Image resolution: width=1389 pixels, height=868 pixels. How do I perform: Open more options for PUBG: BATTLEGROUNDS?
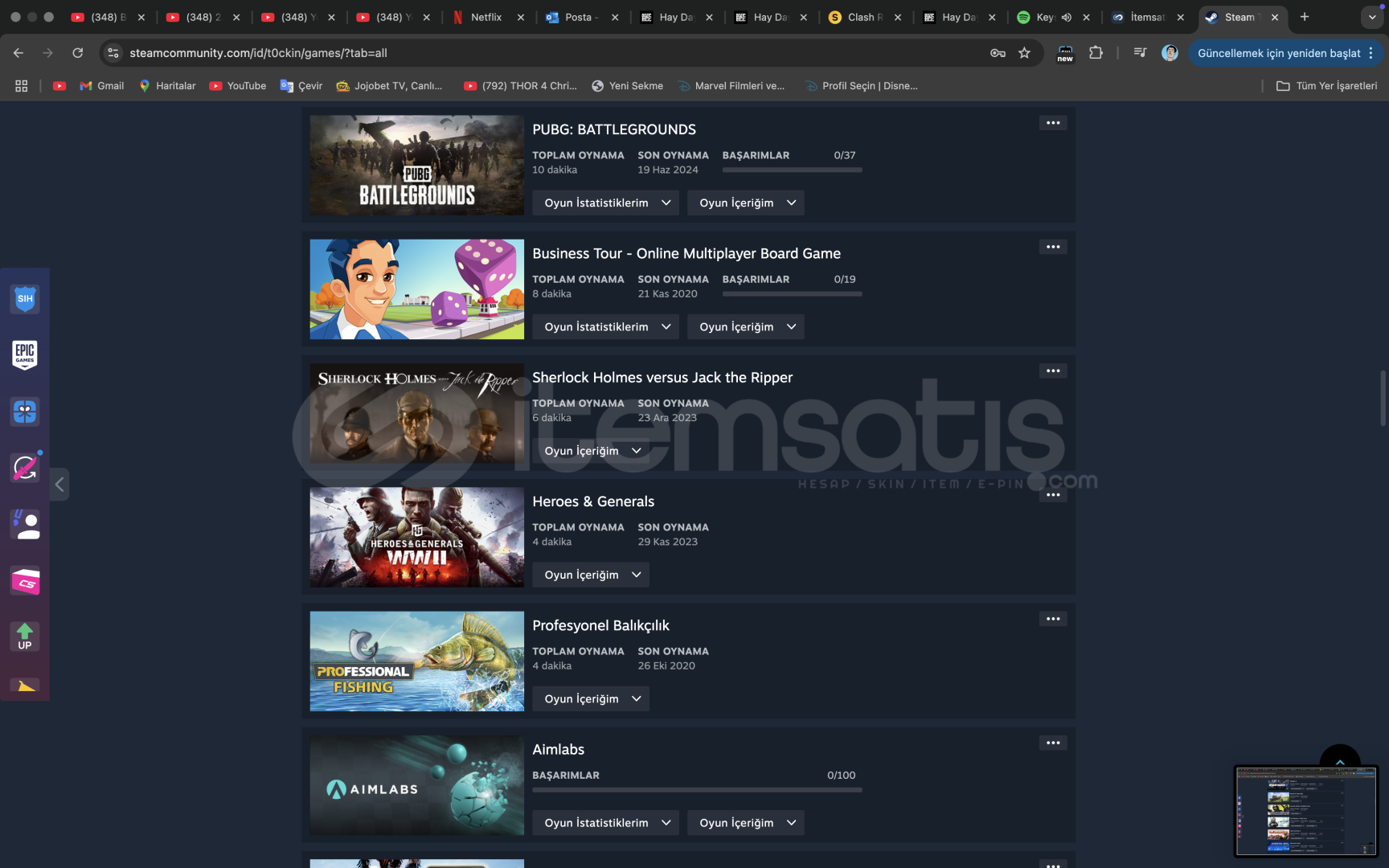pos(1053,123)
